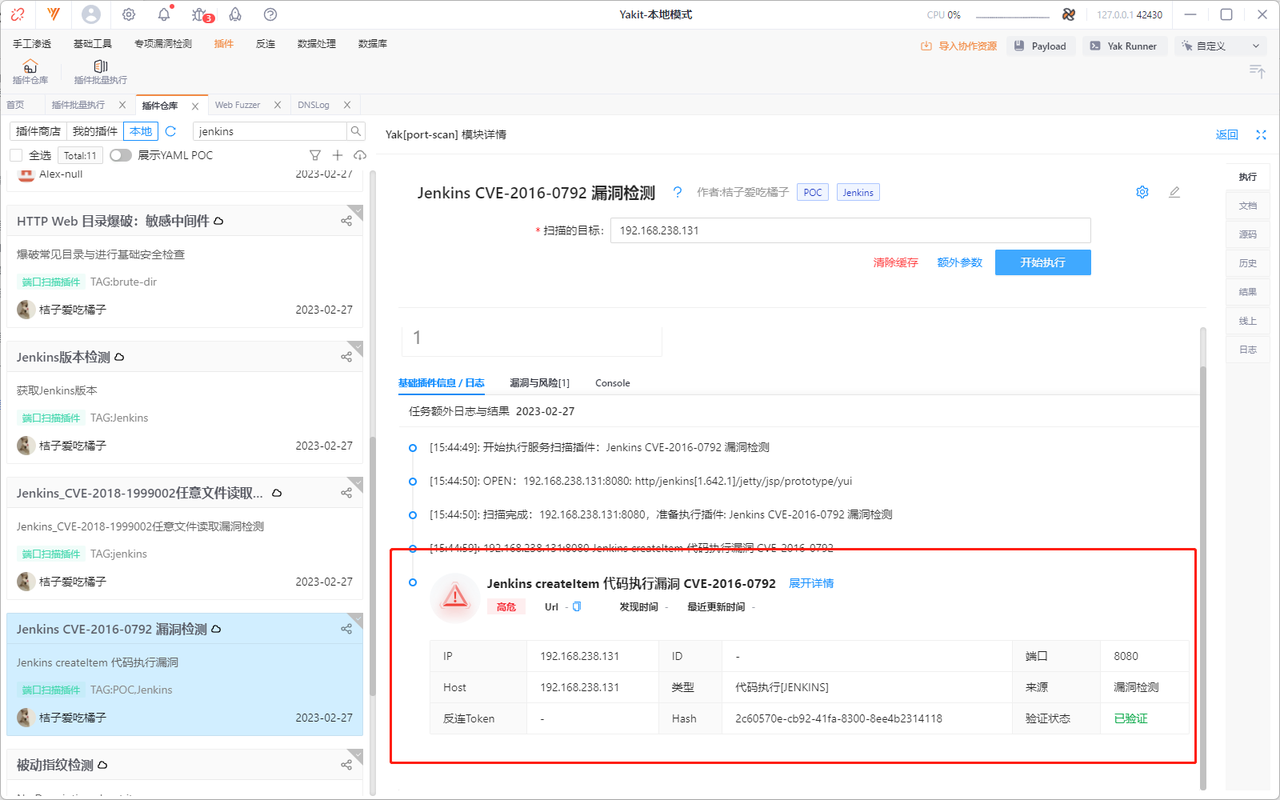Share the HTTP Web 目录爆破 plugin
This screenshot has width=1280, height=800.
click(346, 221)
